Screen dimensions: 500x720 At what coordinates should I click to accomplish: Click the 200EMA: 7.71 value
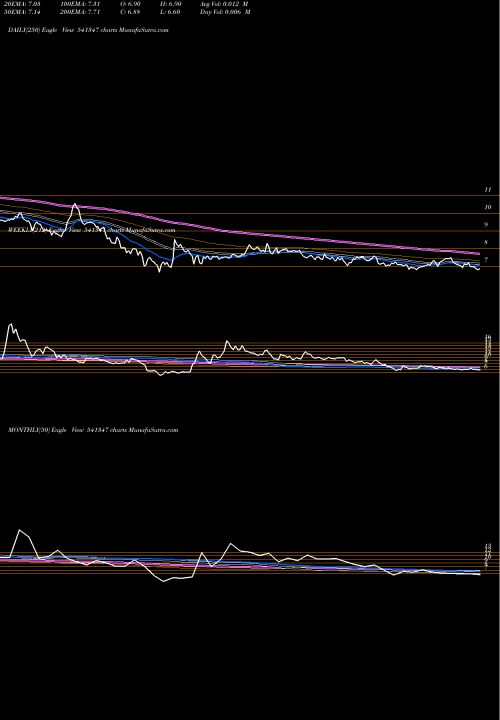point(80,12)
